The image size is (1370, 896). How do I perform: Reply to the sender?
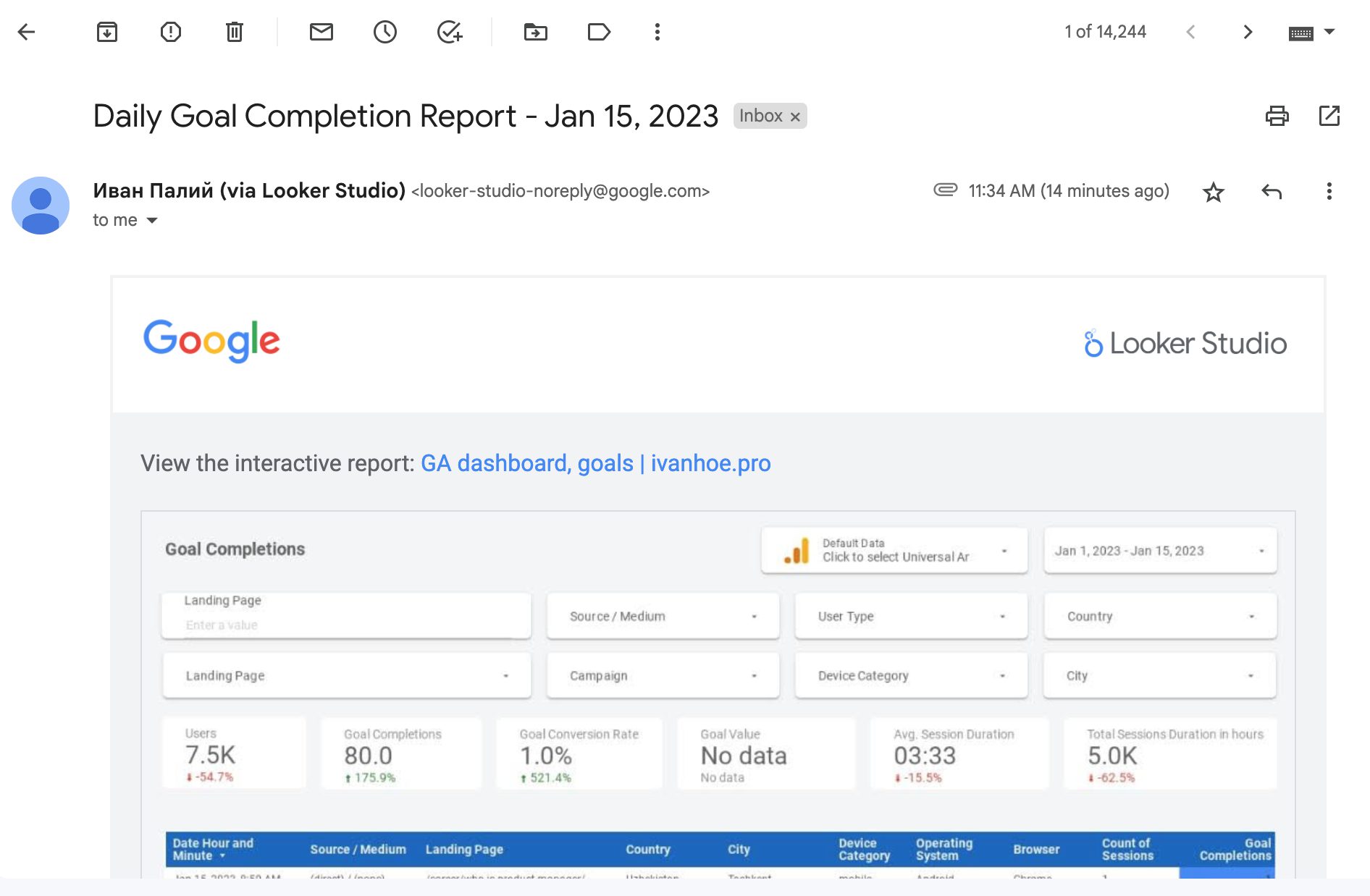[1272, 192]
